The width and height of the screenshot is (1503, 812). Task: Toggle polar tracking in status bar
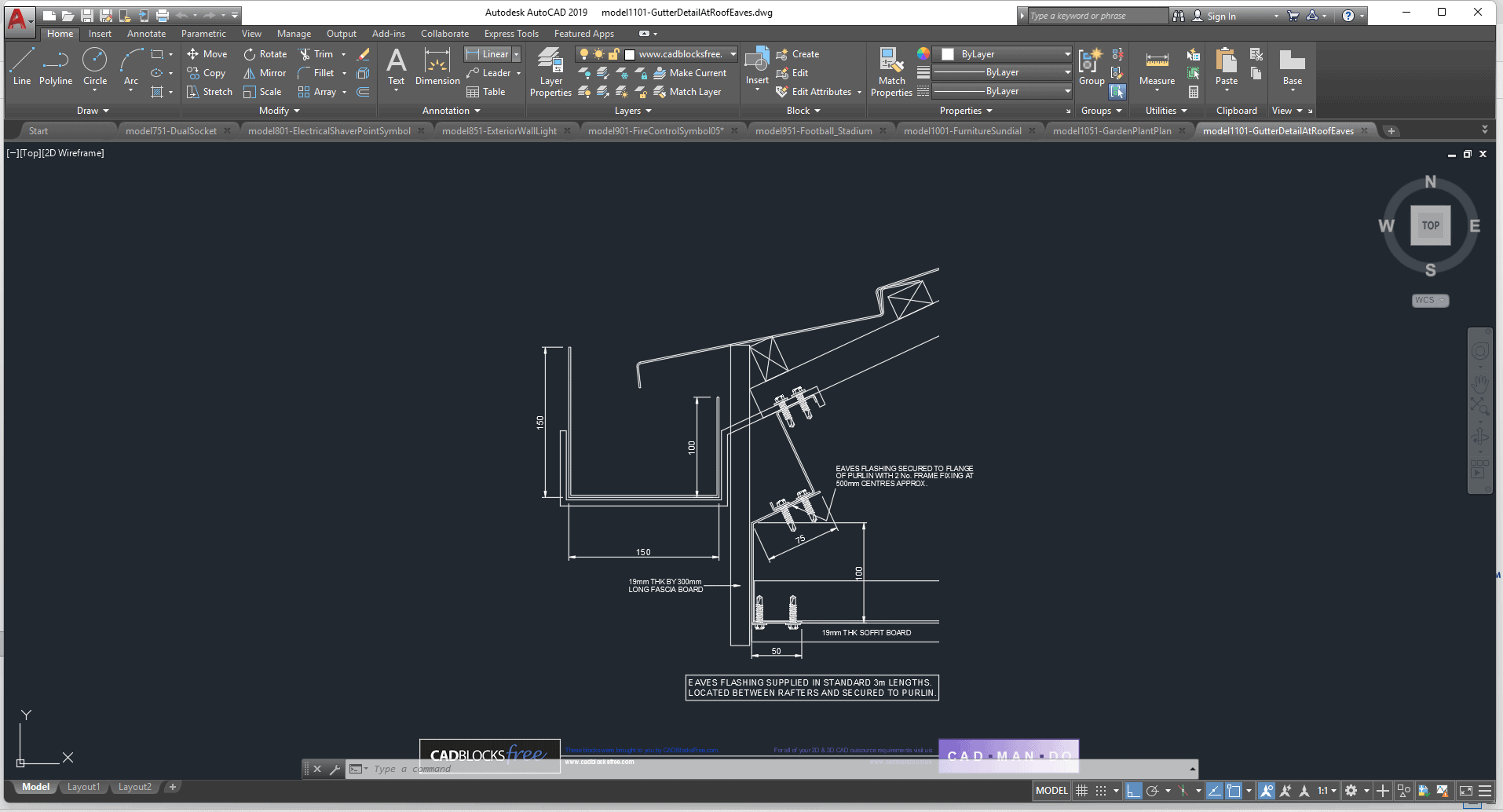pyautogui.click(x=1152, y=791)
